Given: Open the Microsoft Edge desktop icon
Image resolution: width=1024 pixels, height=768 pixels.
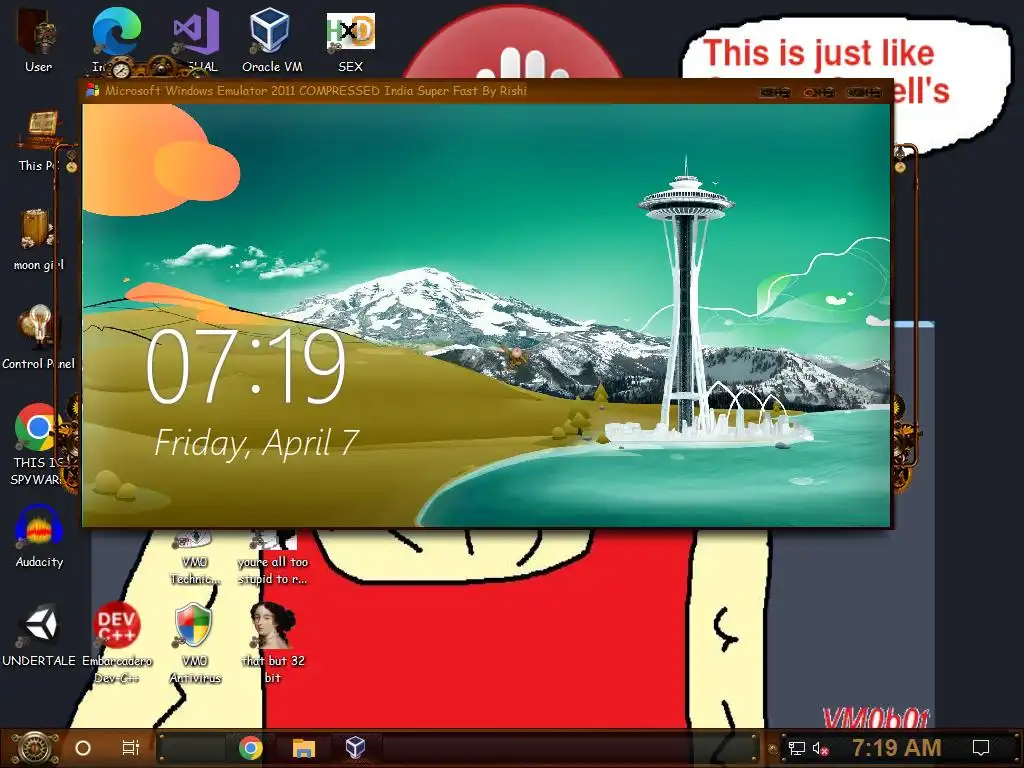Looking at the screenshot, I should point(116,40).
